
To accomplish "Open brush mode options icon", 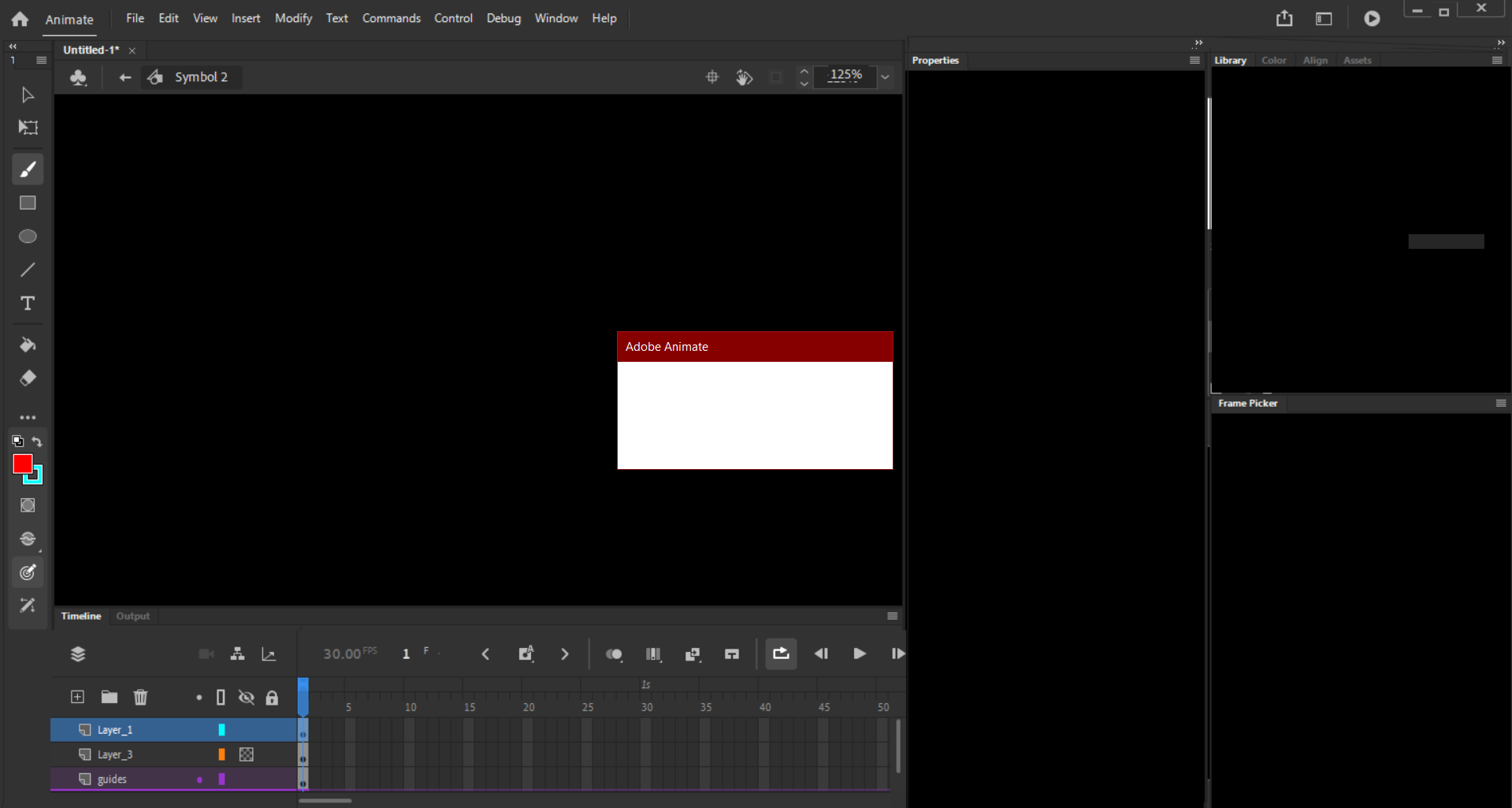I will click(28, 539).
